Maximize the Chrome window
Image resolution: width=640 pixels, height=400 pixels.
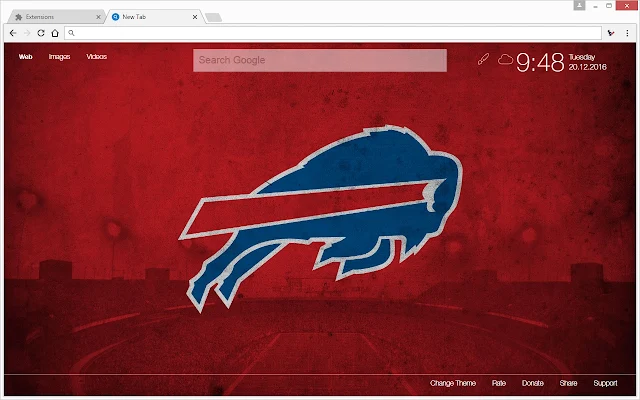pos(609,6)
